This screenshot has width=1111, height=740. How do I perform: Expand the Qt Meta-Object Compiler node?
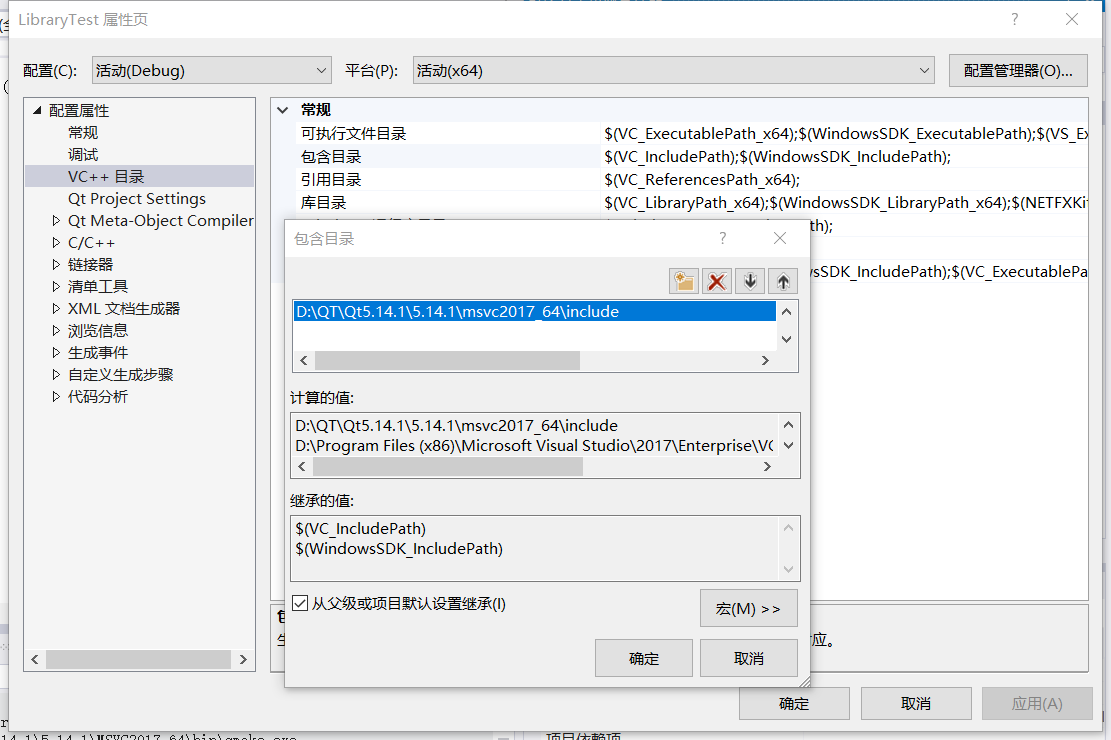pos(160,220)
